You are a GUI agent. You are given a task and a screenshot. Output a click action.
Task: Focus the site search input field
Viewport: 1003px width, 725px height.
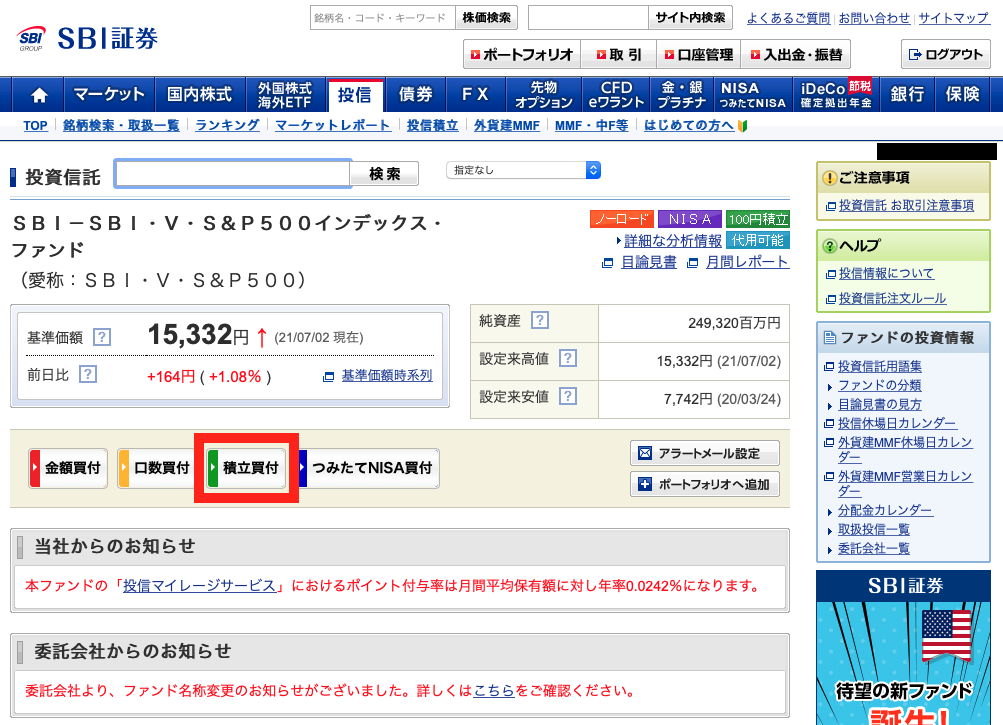pos(588,18)
